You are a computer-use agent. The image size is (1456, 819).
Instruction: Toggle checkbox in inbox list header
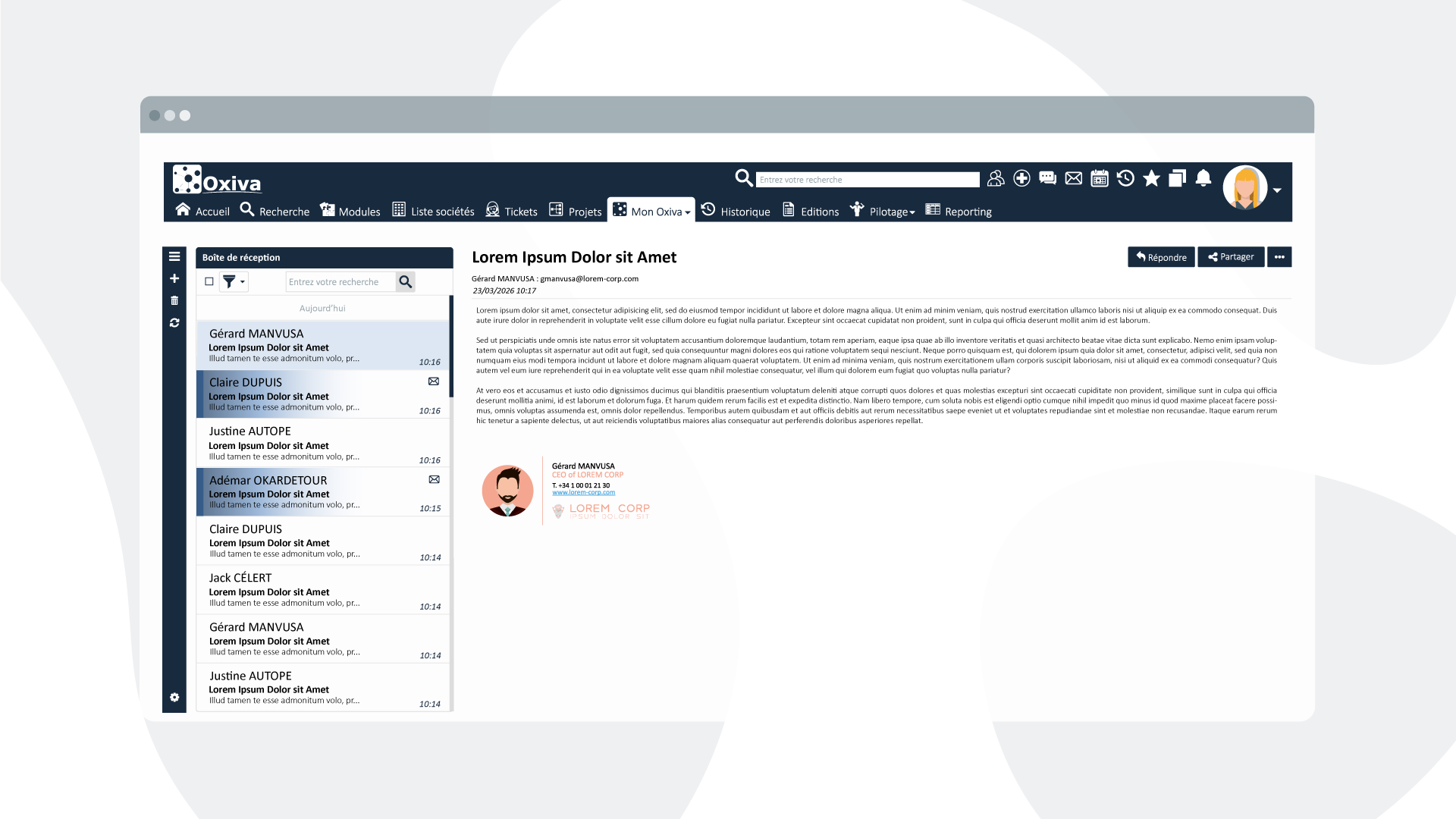point(209,281)
